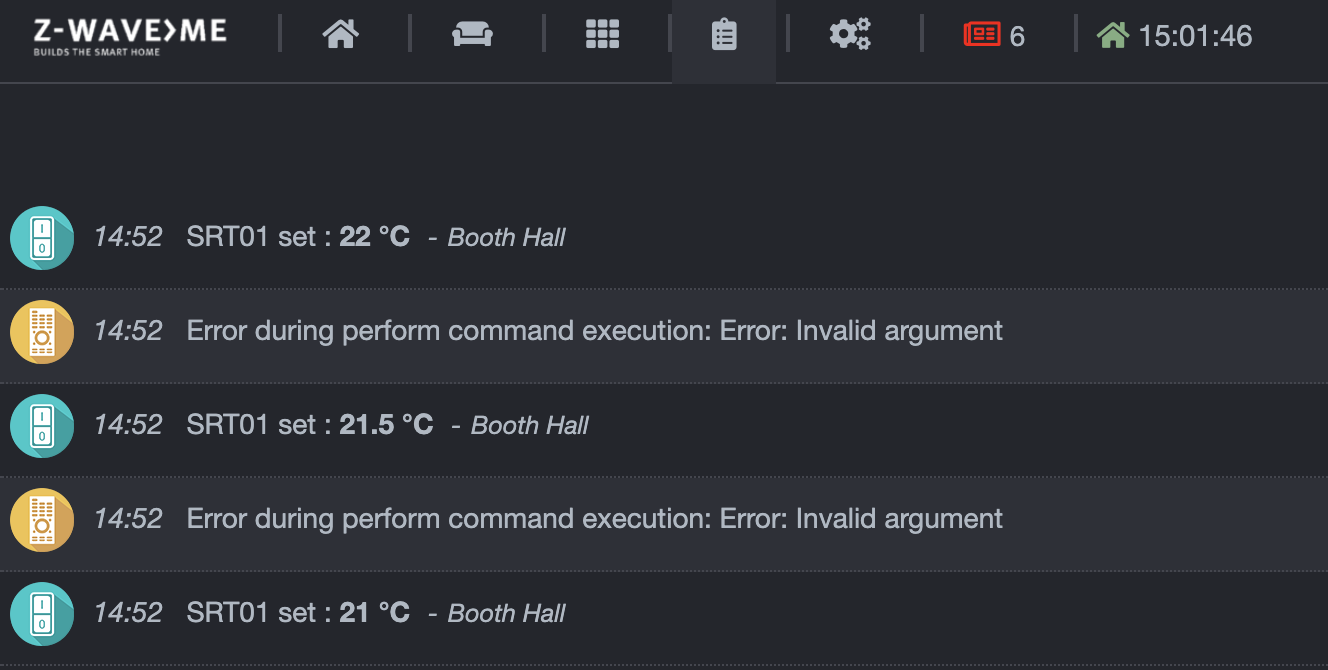
Task: Click the Booth Hall link on 22 °C event
Action: (x=505, y=237)
